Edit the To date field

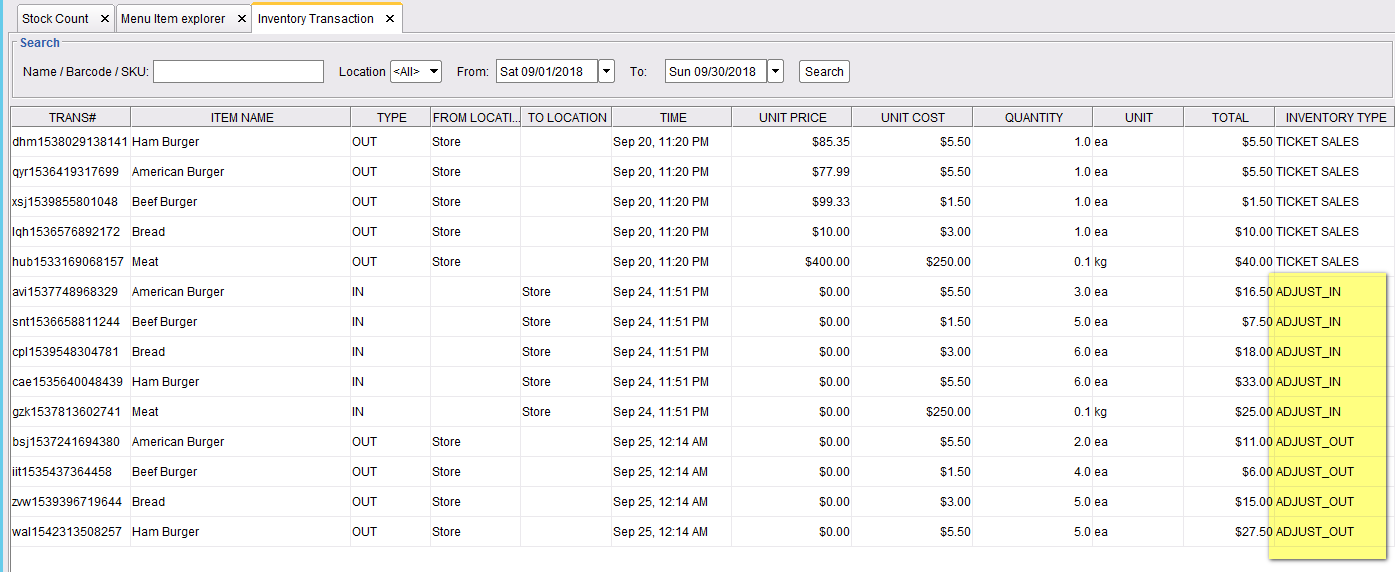coord(716,71)
